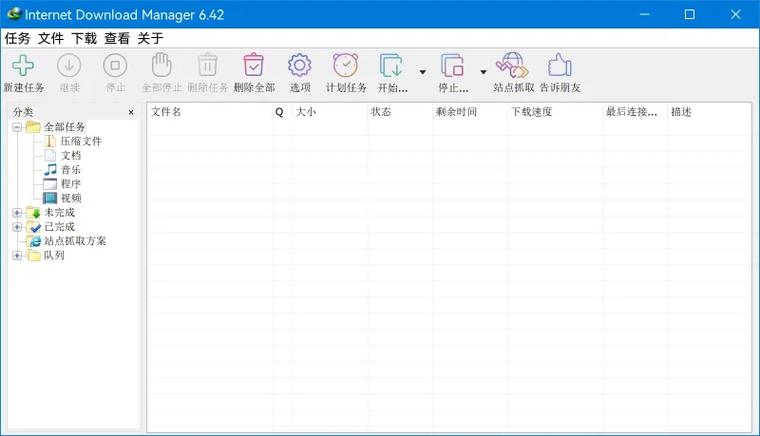Click the 开始... queue start icon
The height and width of the screenshot is (436, 760).
pos(392,65)
